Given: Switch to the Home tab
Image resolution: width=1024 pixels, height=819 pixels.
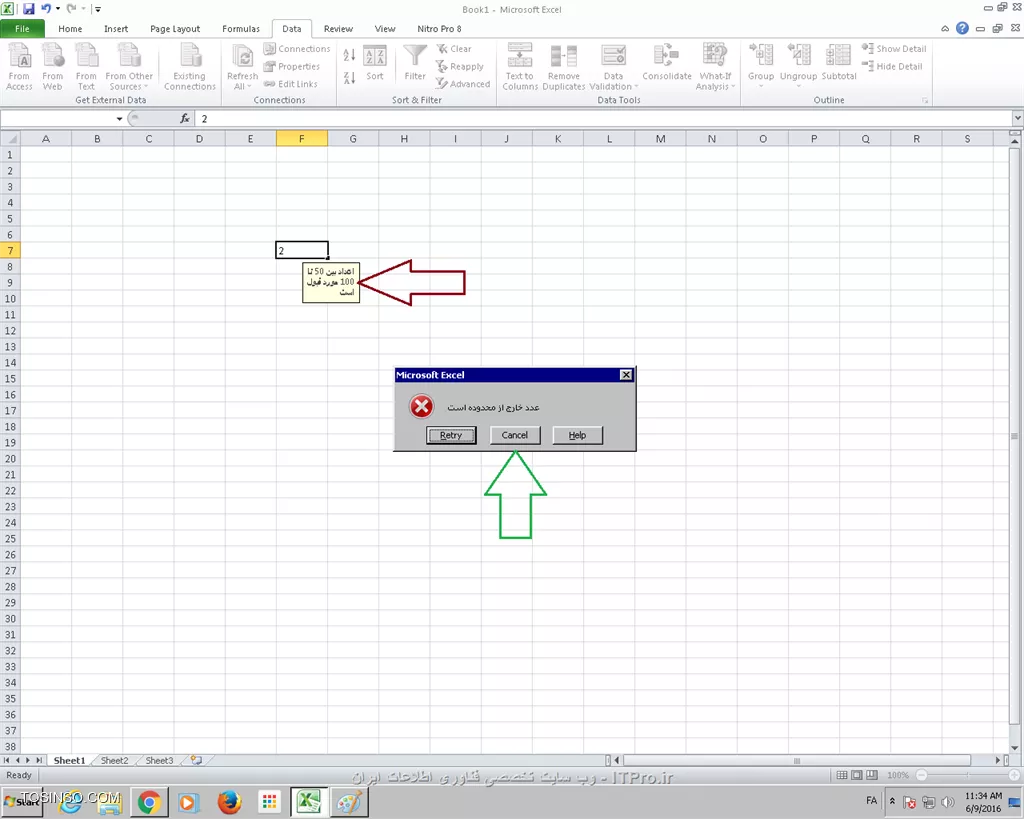Looking at the screenshot, I should (x=70, y=29).
